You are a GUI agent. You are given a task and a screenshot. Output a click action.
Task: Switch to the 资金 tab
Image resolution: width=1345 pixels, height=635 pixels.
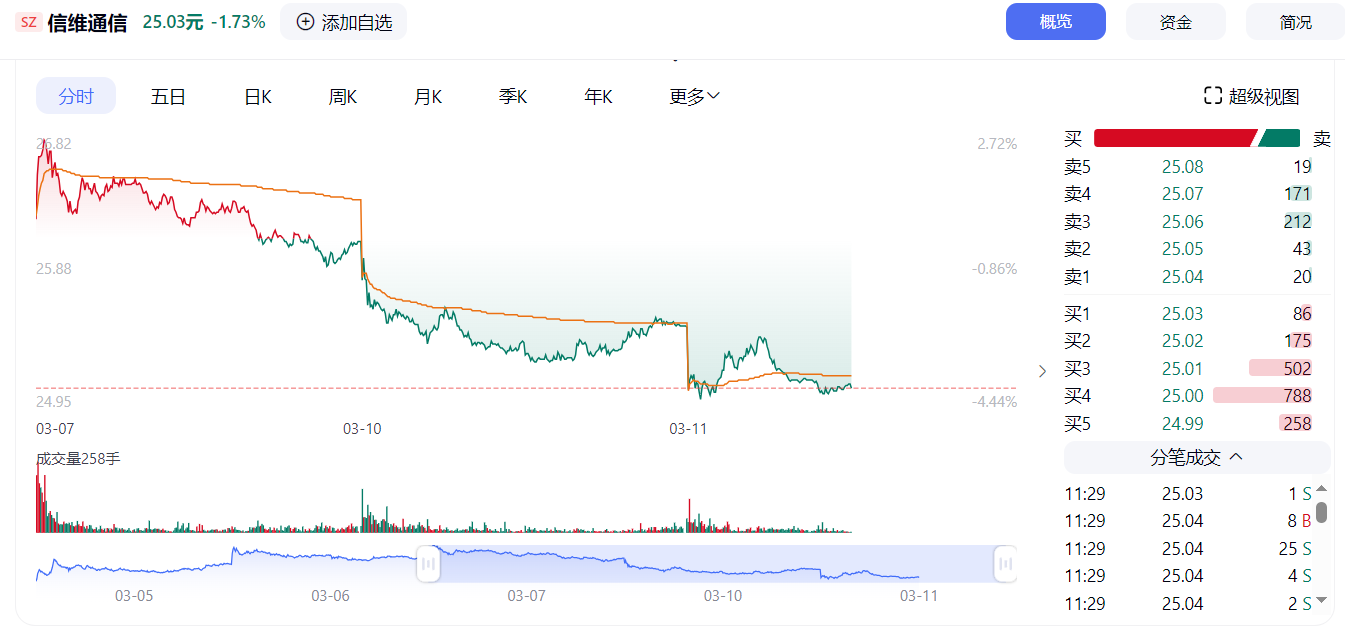(x=1175, y=21)
